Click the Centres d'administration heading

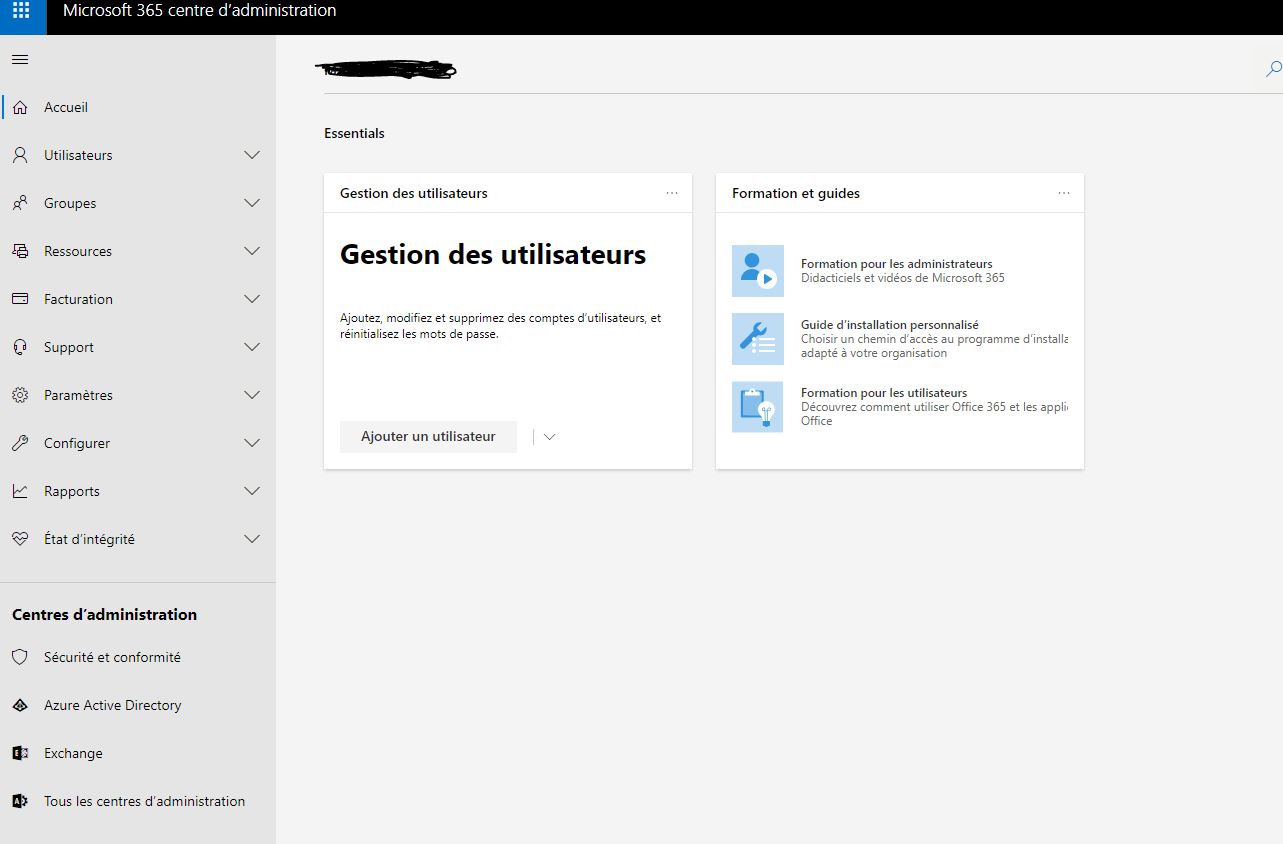pyautogui.click(x=104, y=614)
